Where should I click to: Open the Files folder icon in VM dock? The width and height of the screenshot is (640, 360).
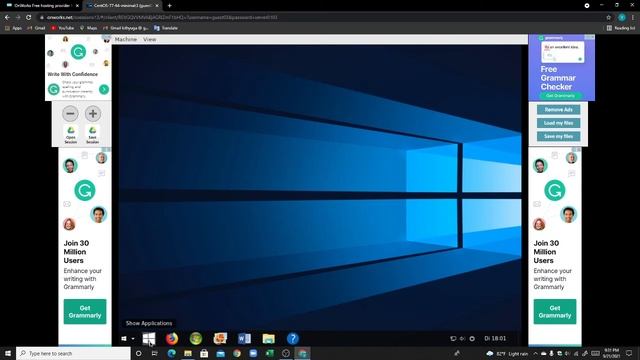(x=269, y=338)
